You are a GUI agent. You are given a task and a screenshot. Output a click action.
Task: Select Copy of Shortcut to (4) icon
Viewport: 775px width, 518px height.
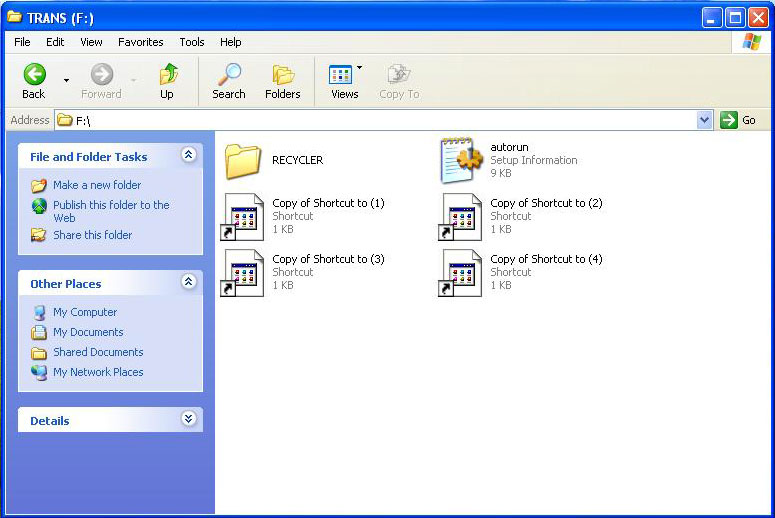point(460,273)
